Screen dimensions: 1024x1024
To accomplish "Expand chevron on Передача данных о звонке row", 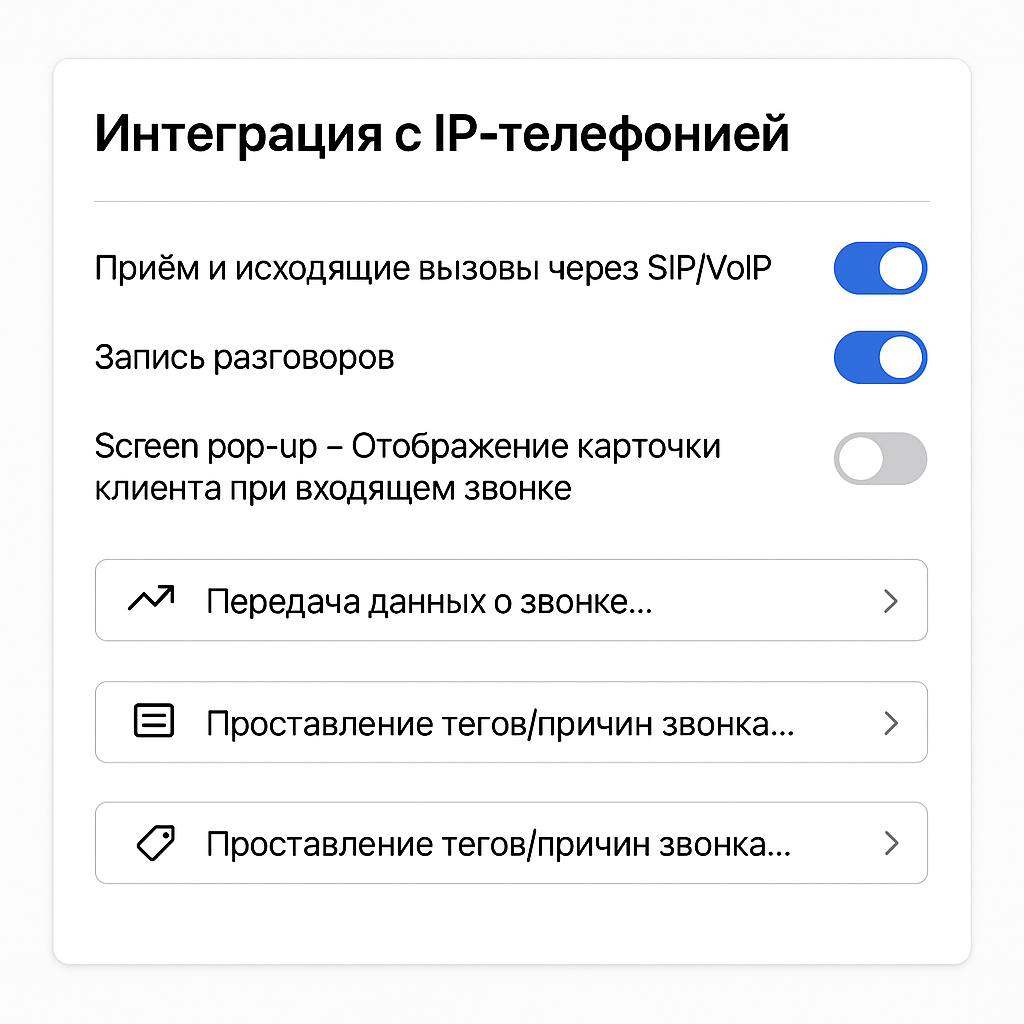I will click(x=891, y=601).
